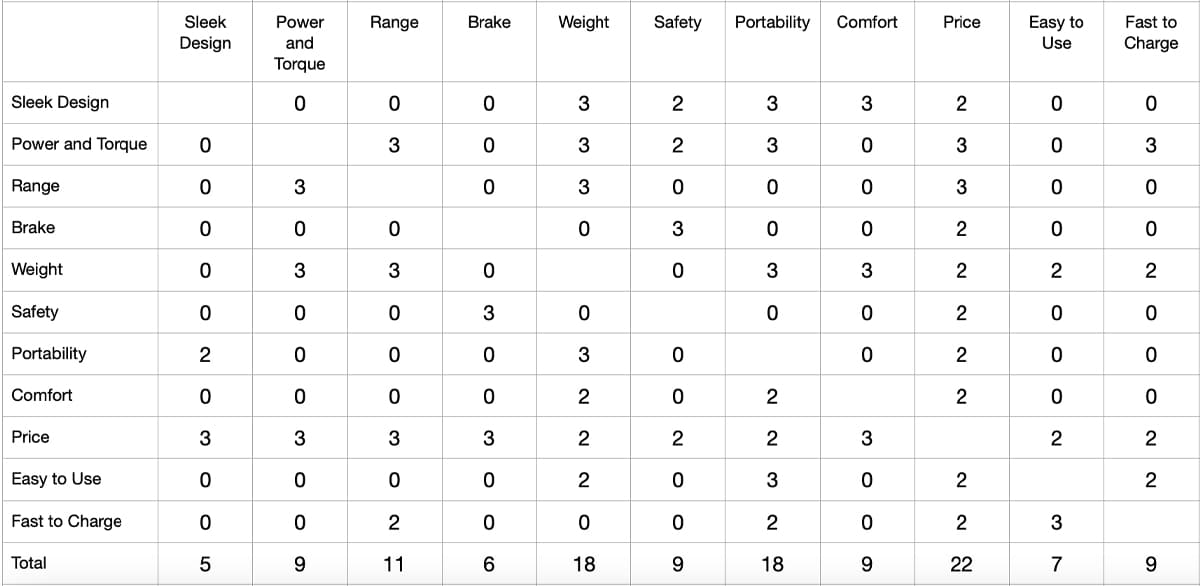
Task: Click the Price total cell showing 22
Action: click(961, 564)
